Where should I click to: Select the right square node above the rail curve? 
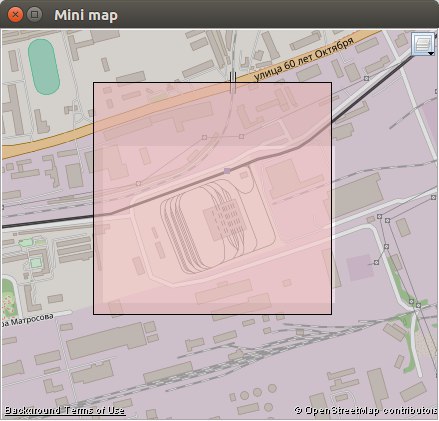[241, 137]
